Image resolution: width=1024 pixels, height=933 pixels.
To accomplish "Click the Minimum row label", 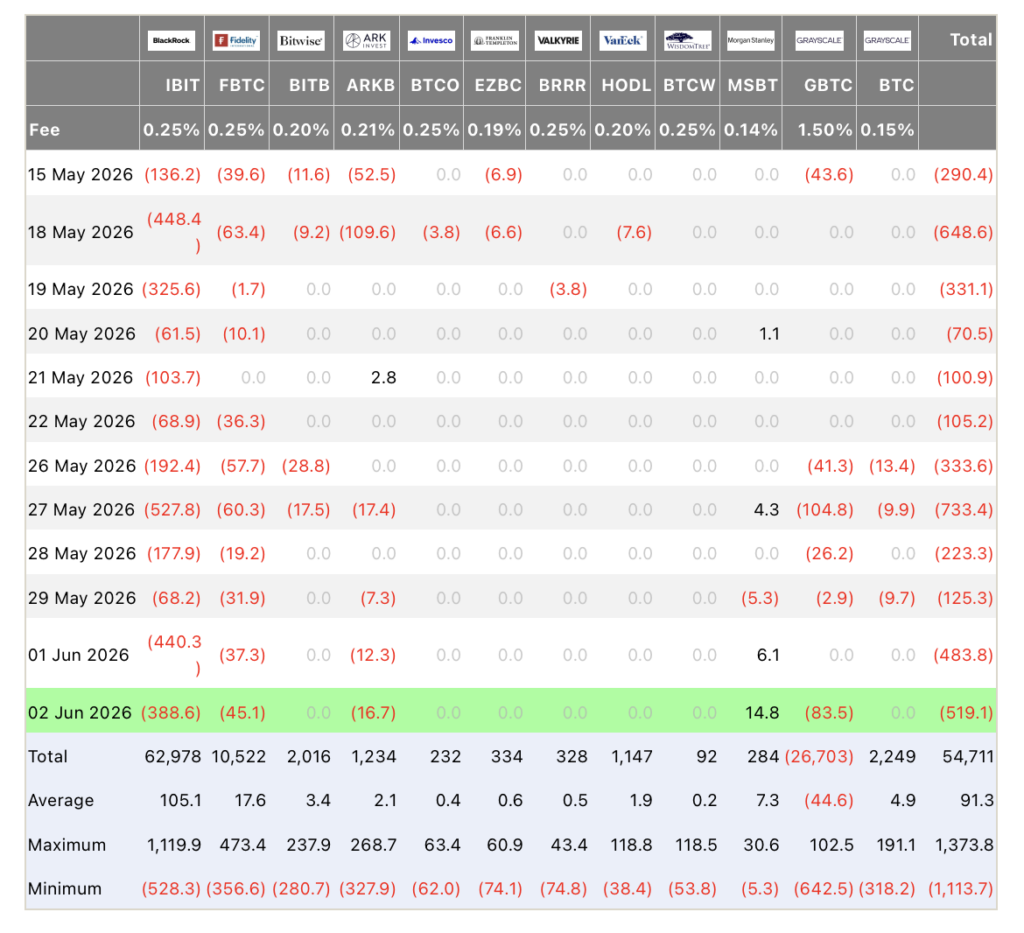I will point(65,889).
